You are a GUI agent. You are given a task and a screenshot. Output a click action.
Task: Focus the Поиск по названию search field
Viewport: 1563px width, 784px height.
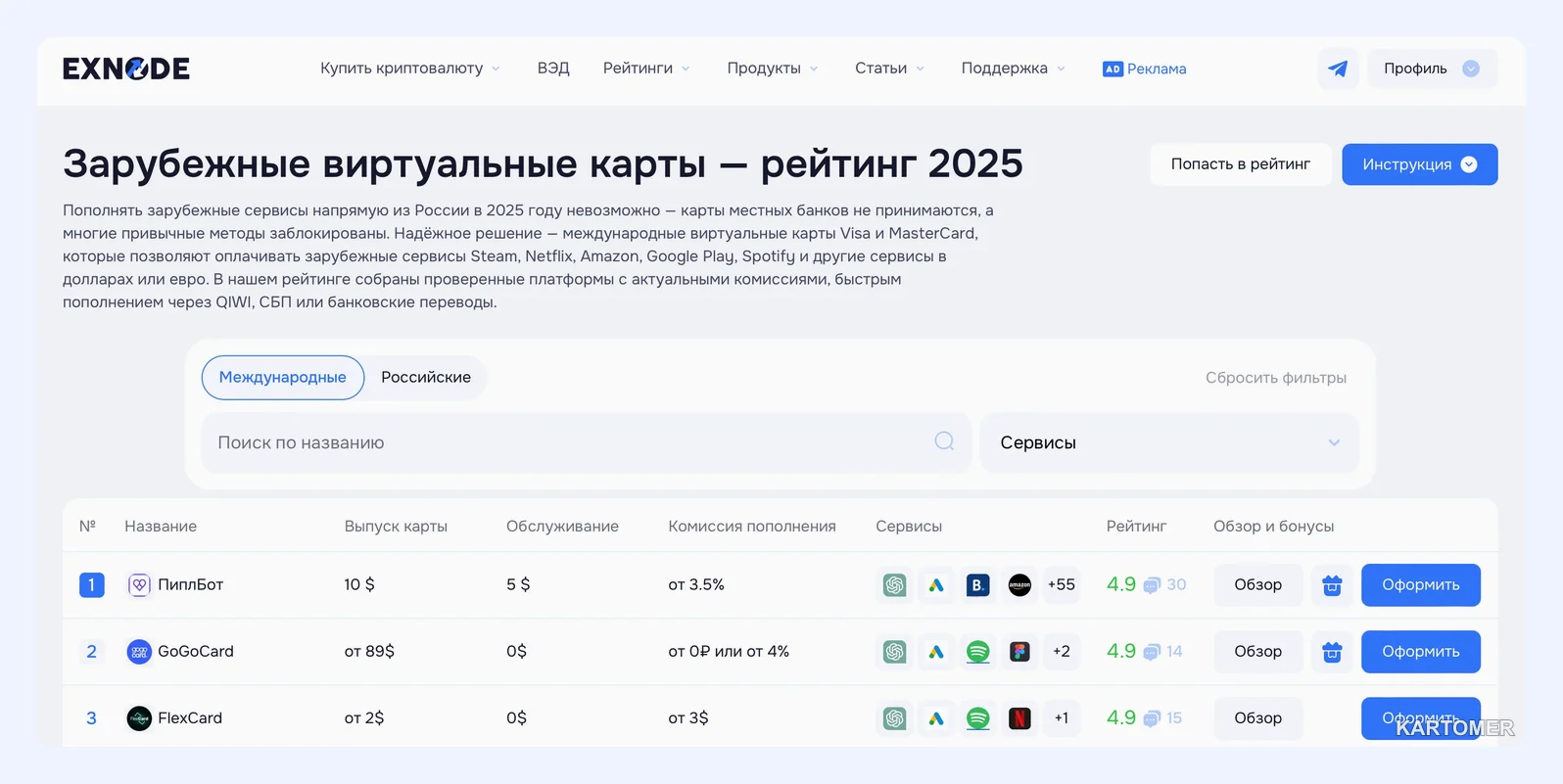pyautogui.click(x=587, y=442)
